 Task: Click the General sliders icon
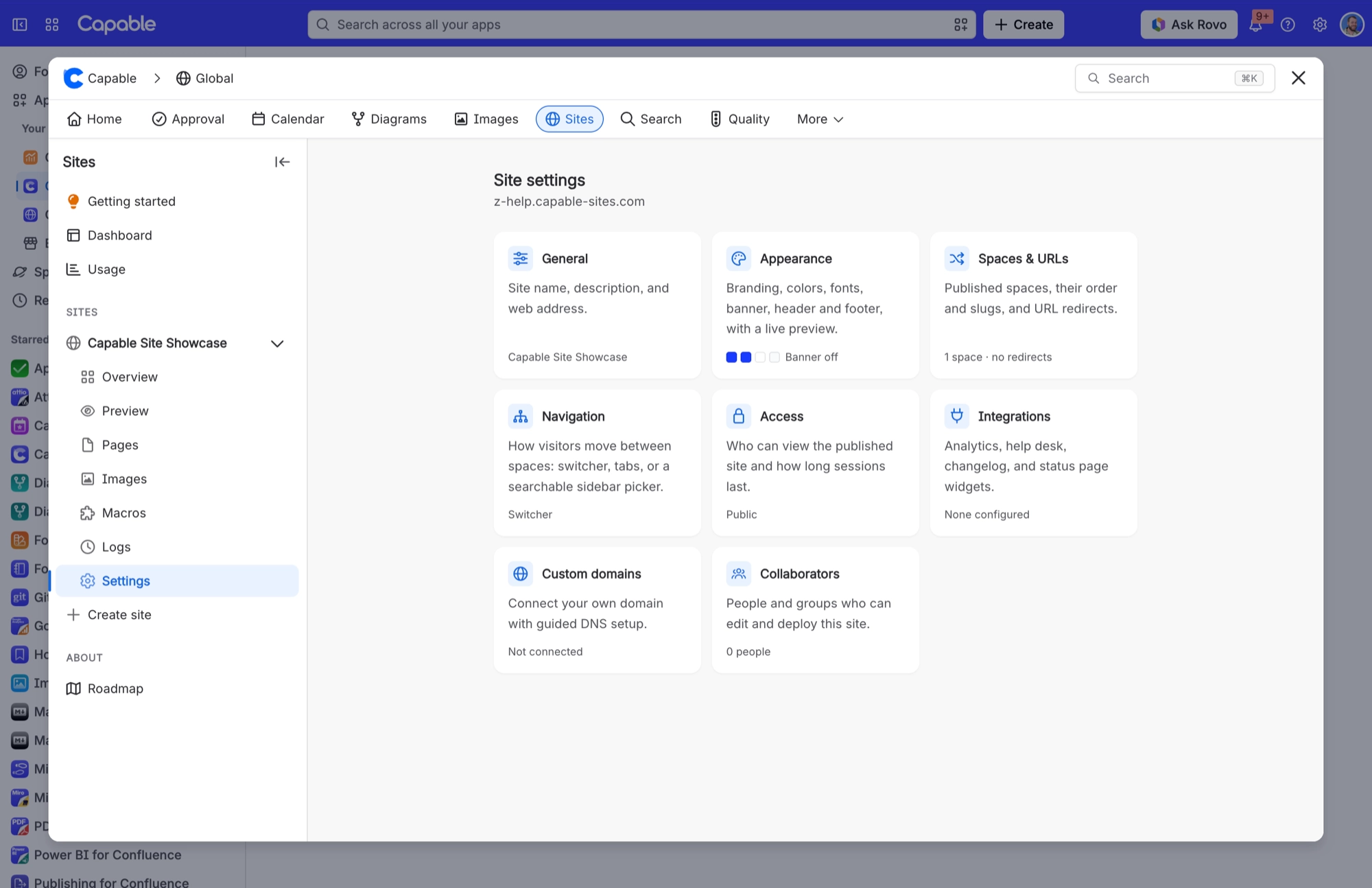pyautogui.click(x=521, y=259)
